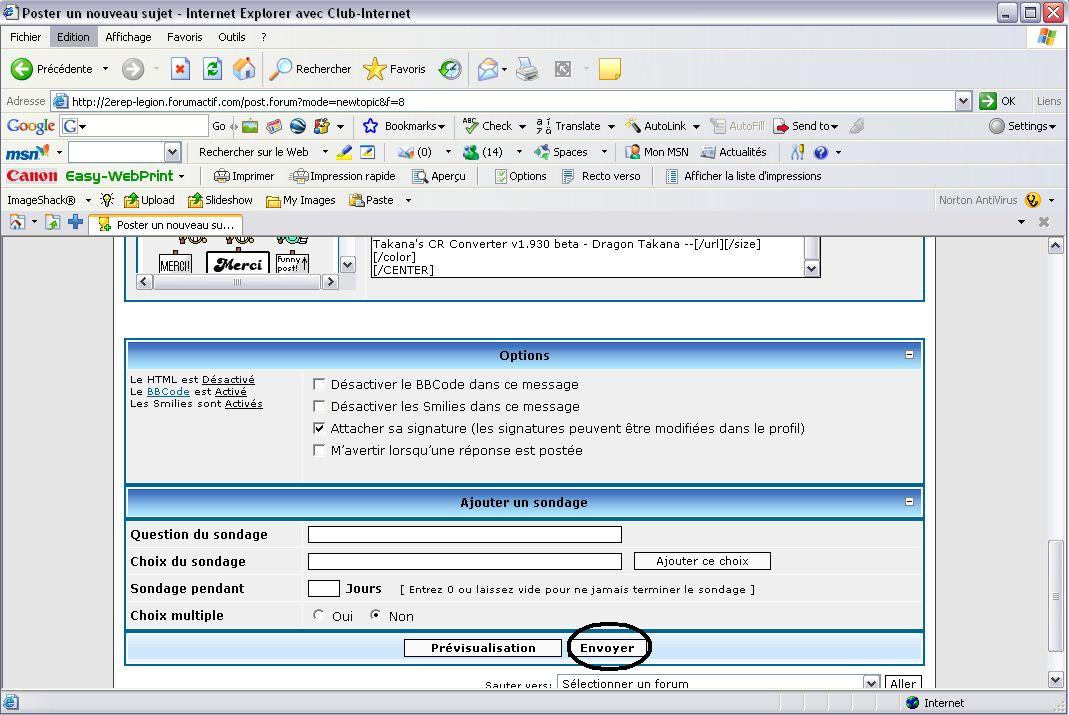Go to the Home page icon
This screenshot has width=1069, height=715.
click(x=244, y=69)
